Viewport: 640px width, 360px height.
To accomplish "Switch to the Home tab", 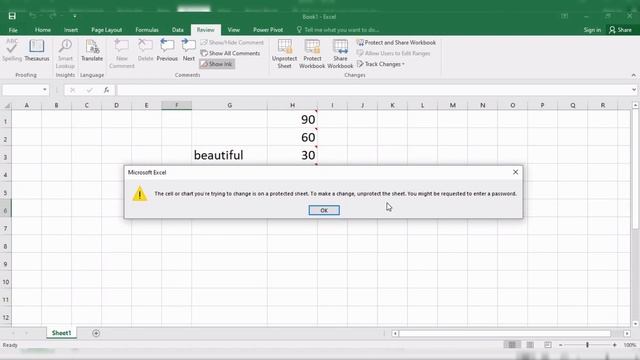I will point(43,30).
